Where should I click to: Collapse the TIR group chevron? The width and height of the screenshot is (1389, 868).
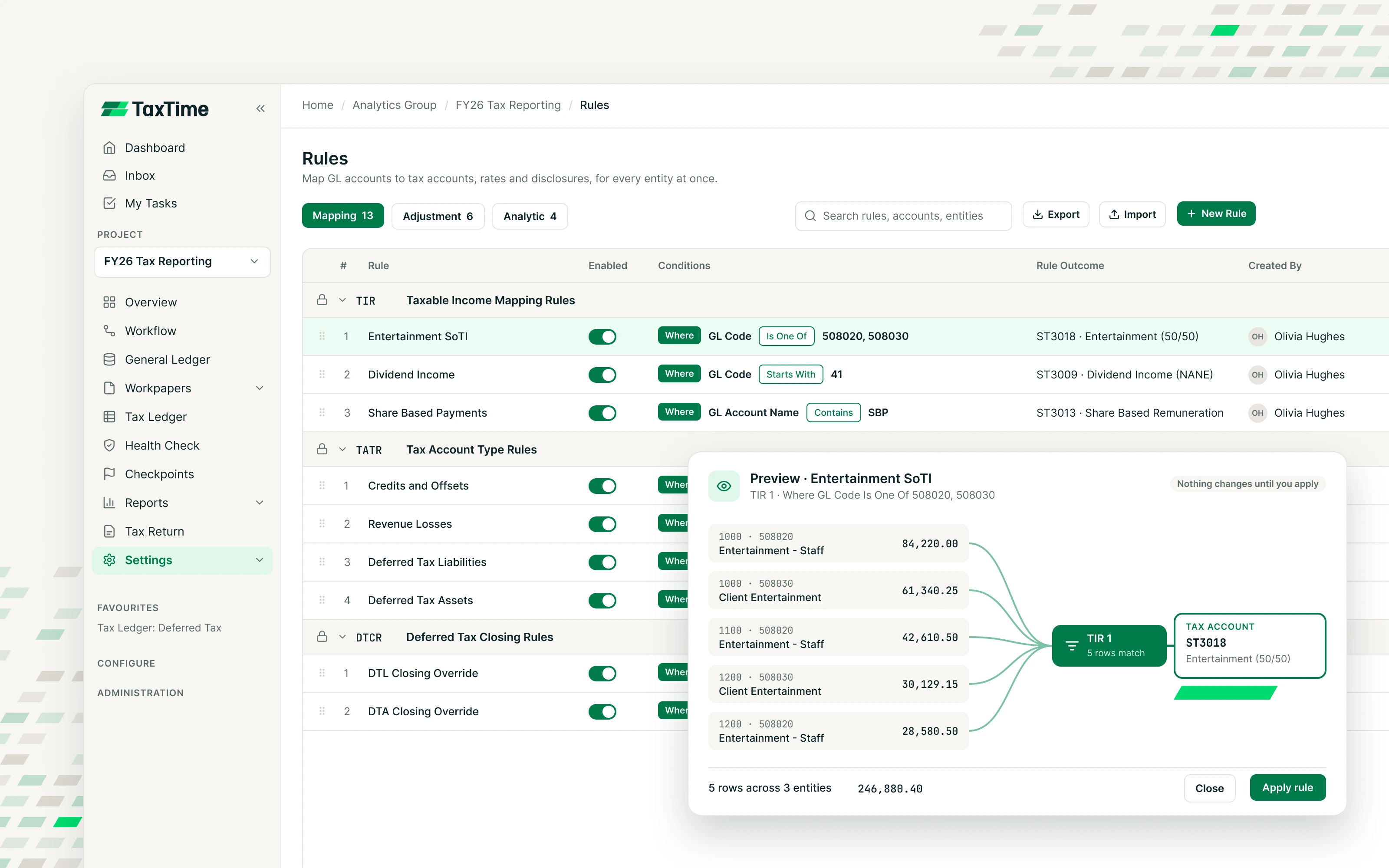342,300
